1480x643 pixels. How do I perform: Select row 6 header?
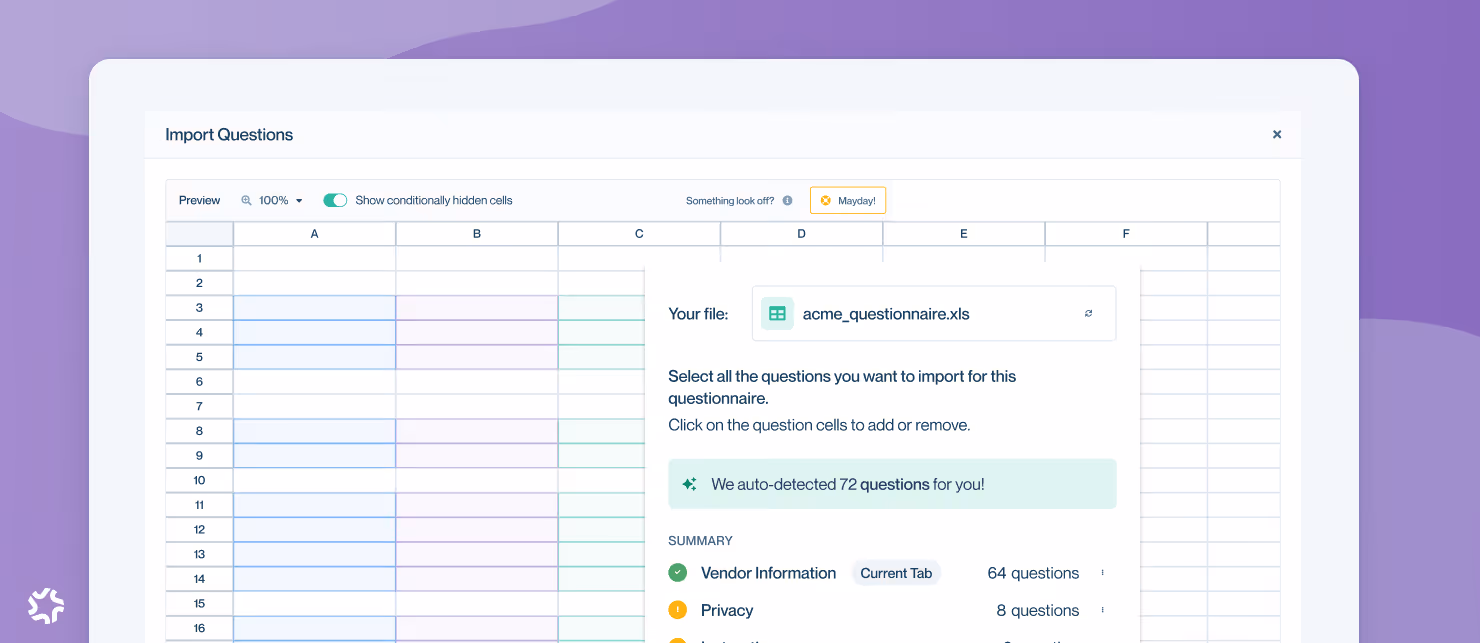199,382
